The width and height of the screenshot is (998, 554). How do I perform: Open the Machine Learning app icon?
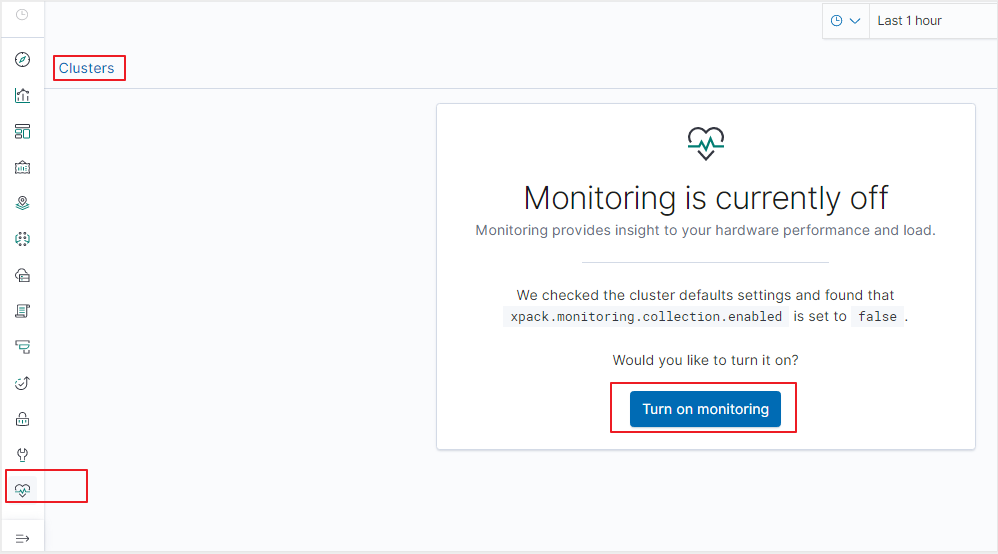[x=22, y=239]
